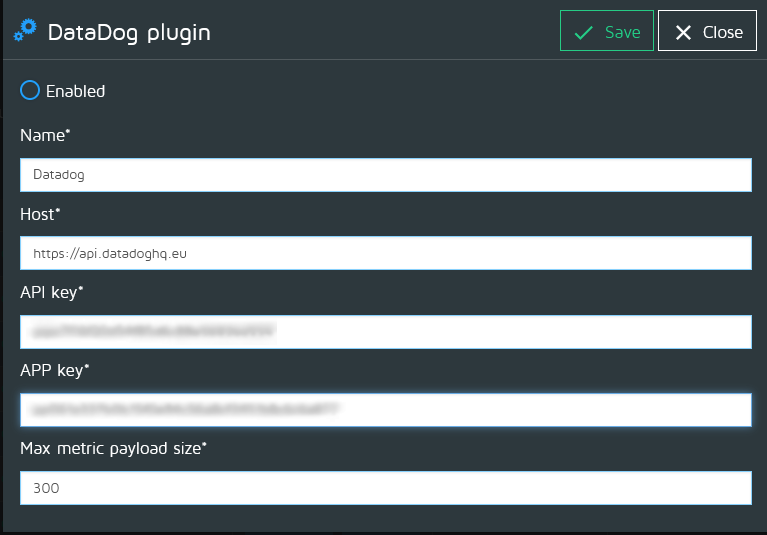Click the Host* field label
Screen dimensions: 767x535
click(x=41, y=214)
